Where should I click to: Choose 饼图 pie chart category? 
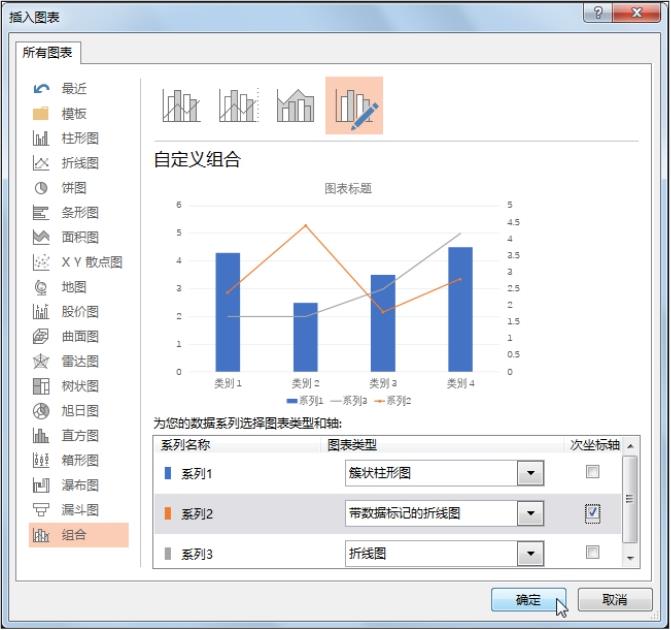(74, 188)
